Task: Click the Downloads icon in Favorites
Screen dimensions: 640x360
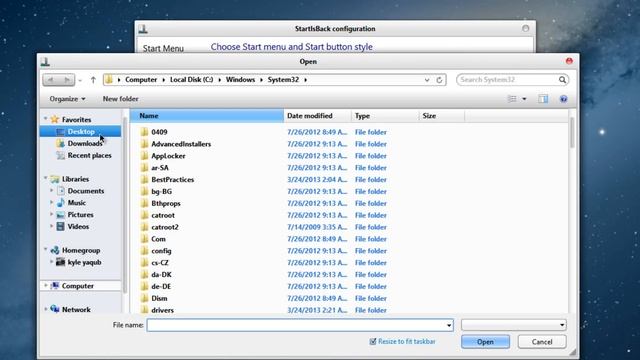Action: coord(60,143)
